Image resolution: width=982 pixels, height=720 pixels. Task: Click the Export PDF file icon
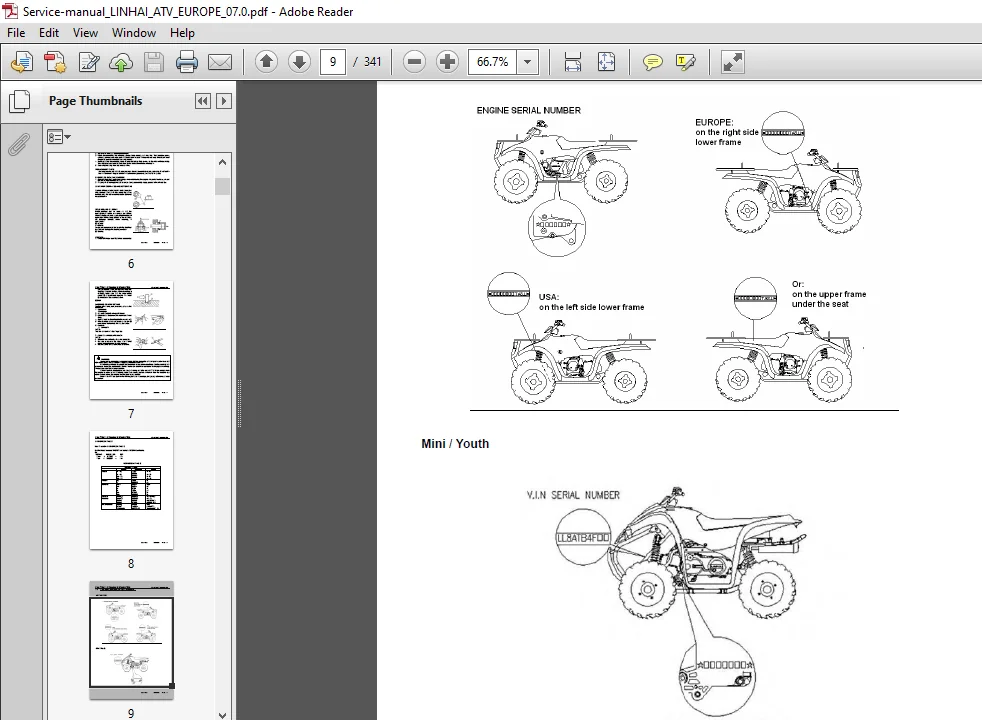[55, 62]
